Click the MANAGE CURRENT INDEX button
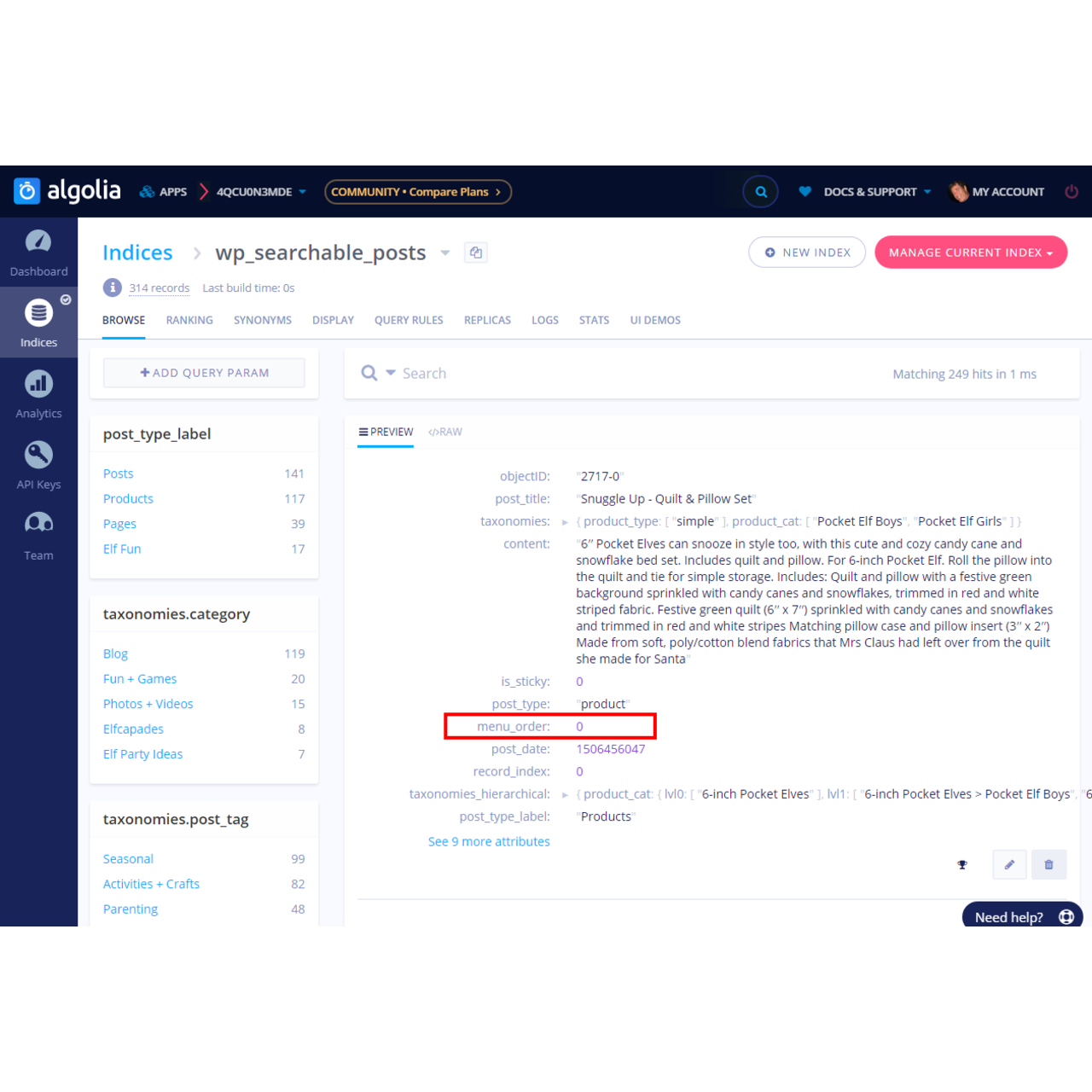Screen dimensions: 1092x1092 [x=971, y=252]
